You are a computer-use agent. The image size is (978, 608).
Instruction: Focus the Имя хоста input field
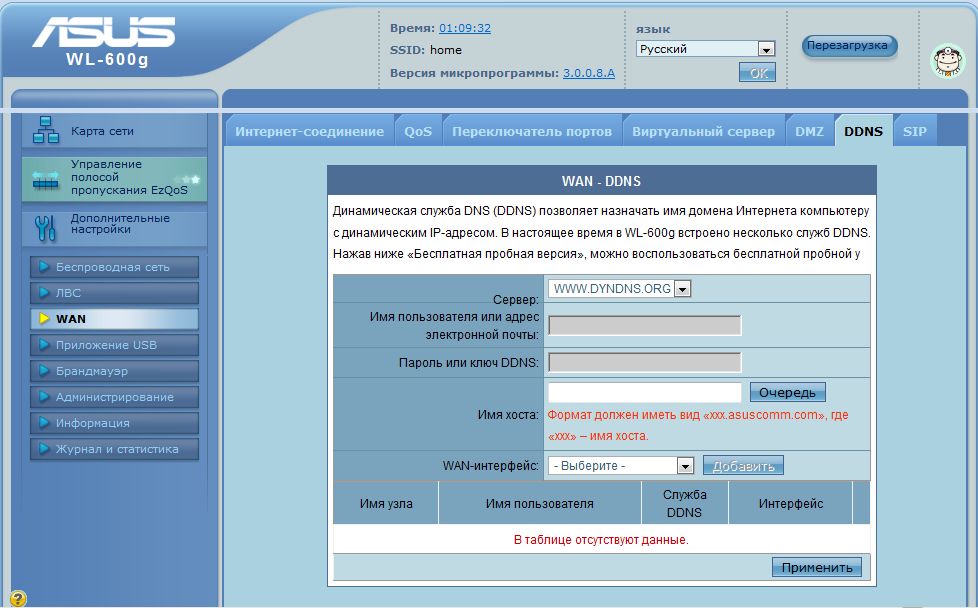click(645, 392)
